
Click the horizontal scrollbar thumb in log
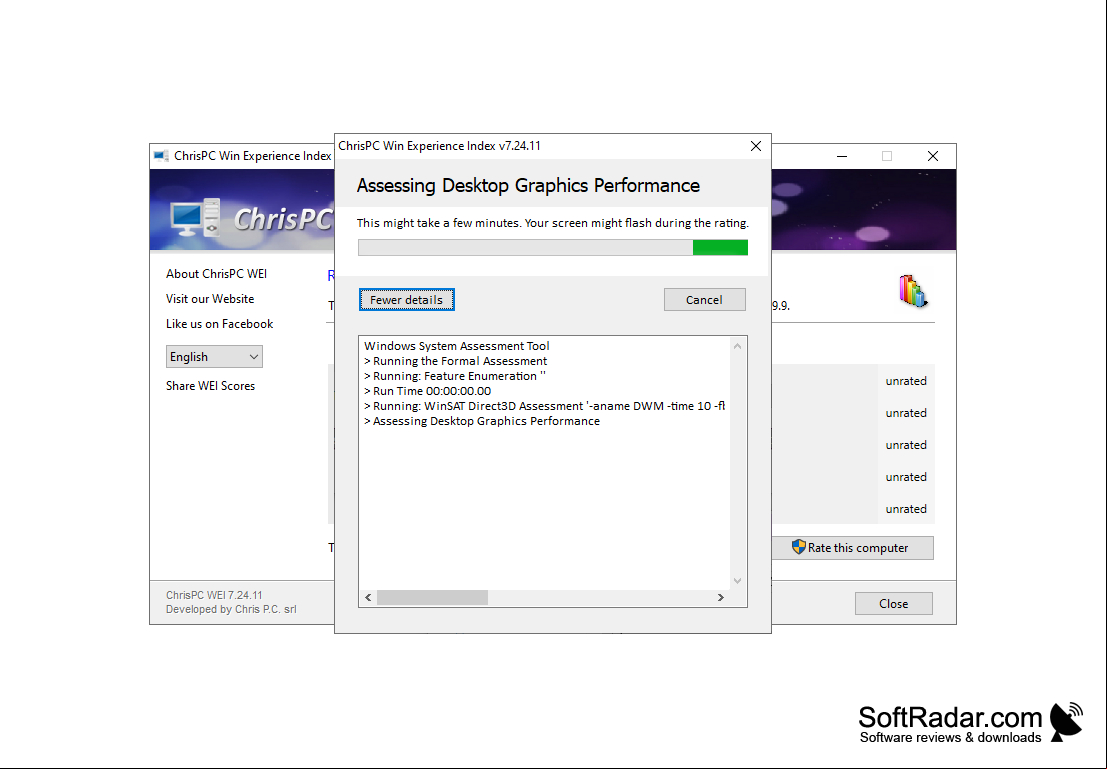click(432, 597)
